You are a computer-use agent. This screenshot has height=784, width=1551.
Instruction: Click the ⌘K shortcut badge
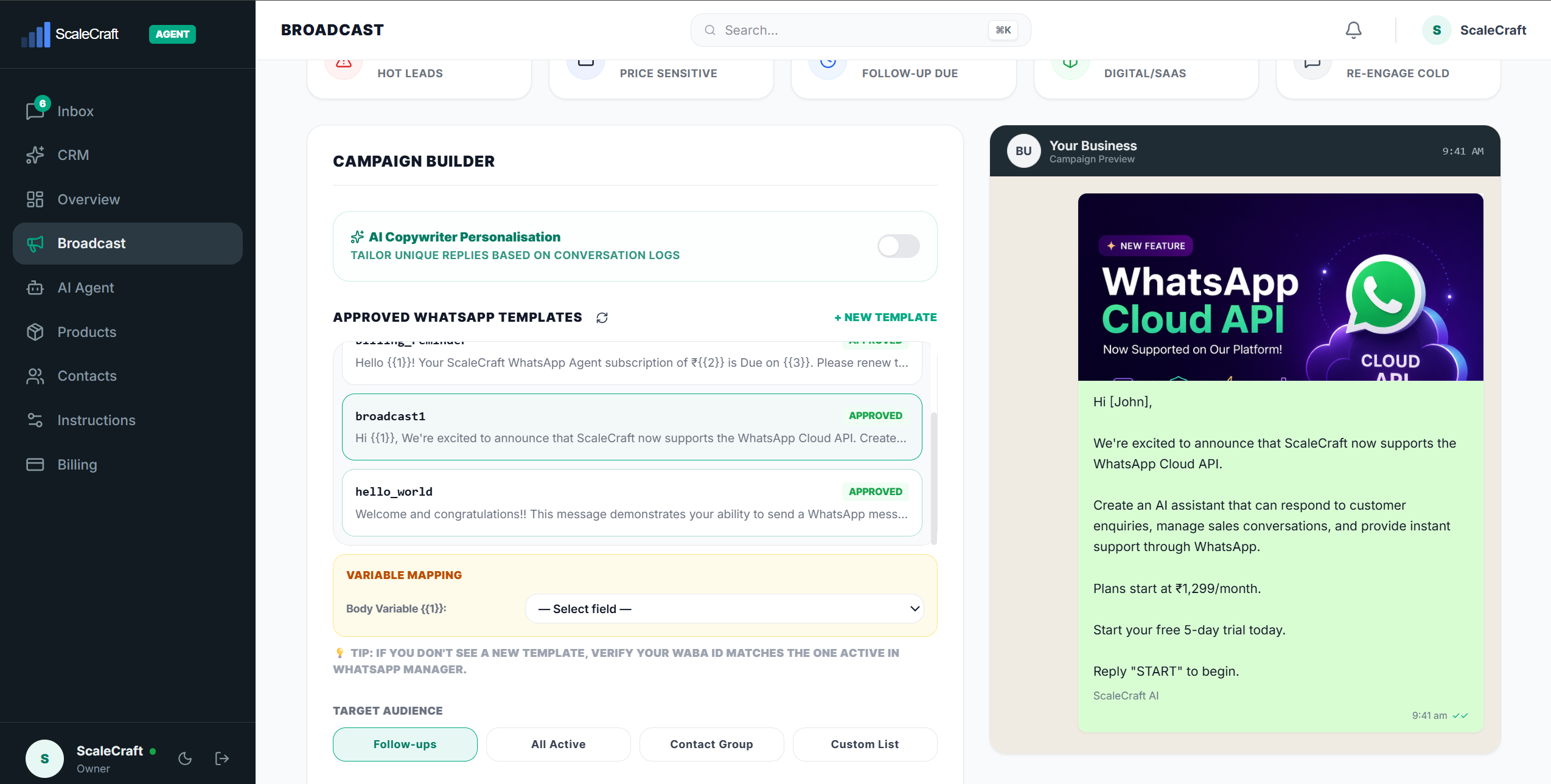(x=1003, y=30)
